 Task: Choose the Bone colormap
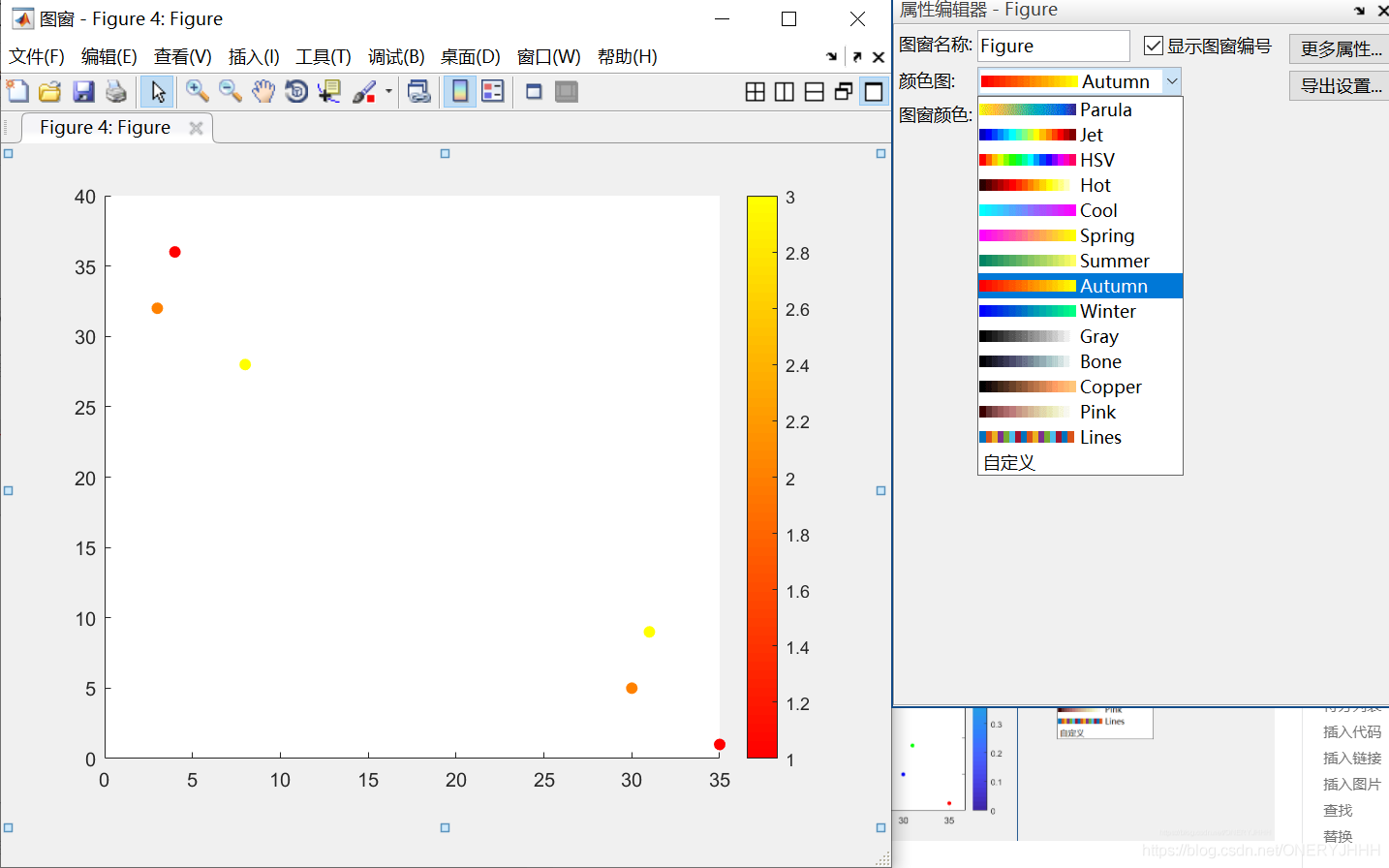pyautogui.click(x=1080, y=361)
